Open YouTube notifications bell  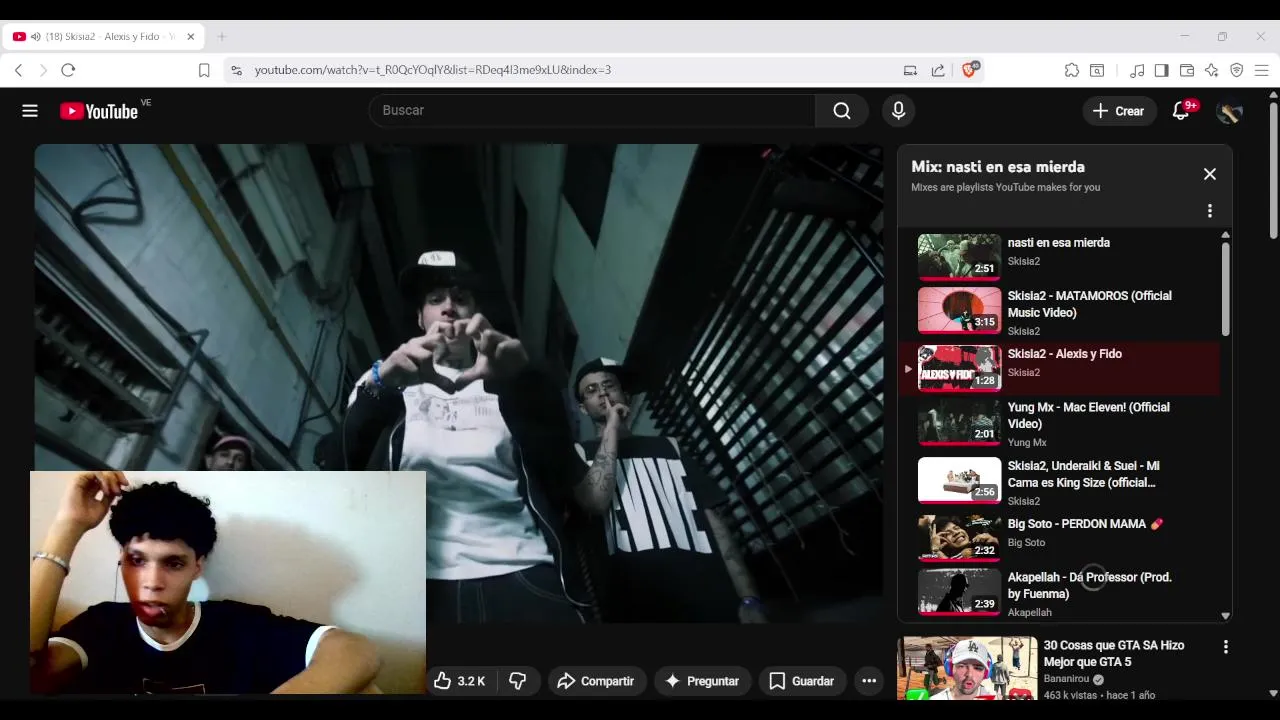point(1181,111)
